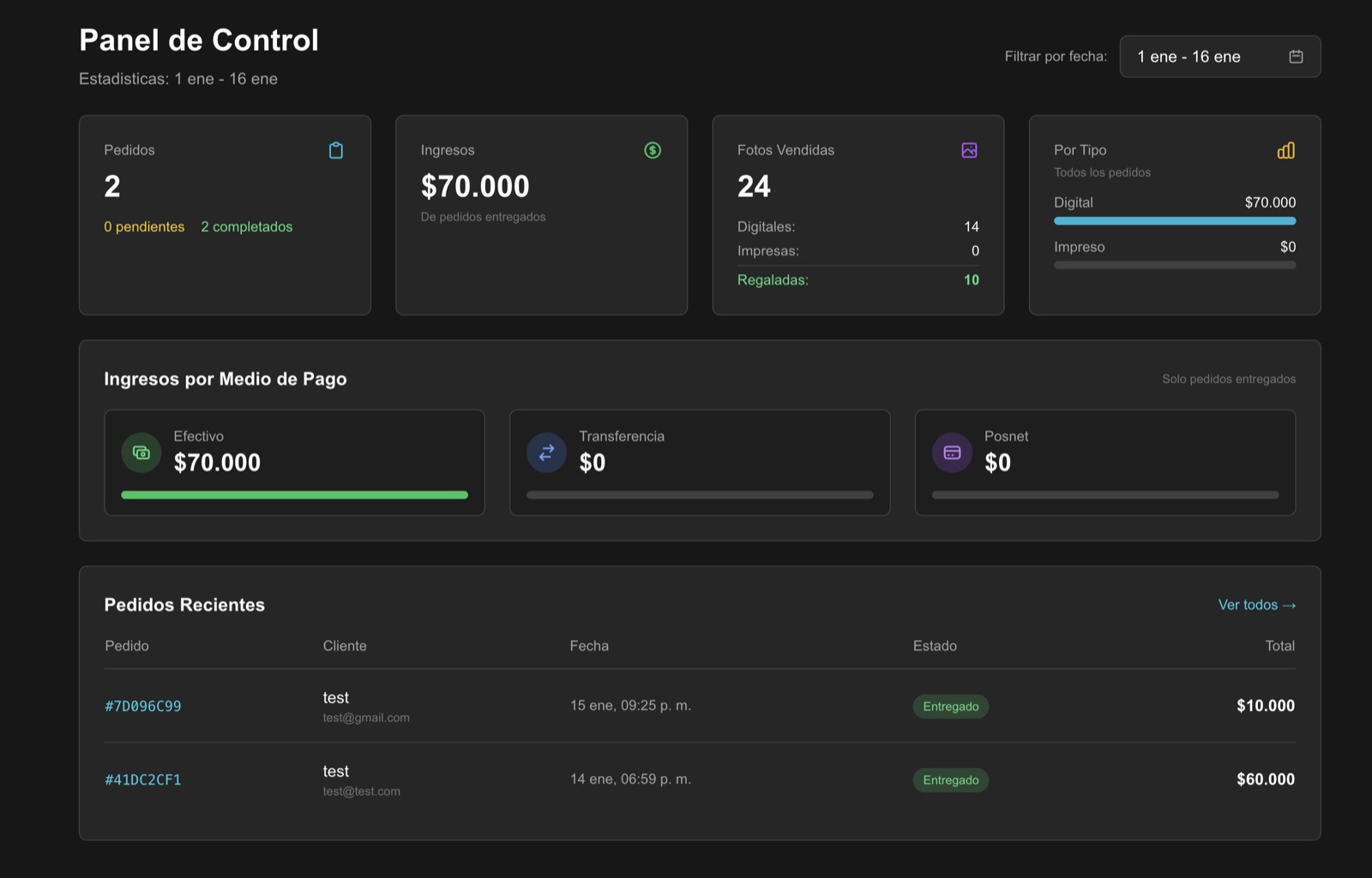Viewport: 1372px width, 878px height.
Task: Click the Transferencia arrows icon
Action: pos(546,453)
